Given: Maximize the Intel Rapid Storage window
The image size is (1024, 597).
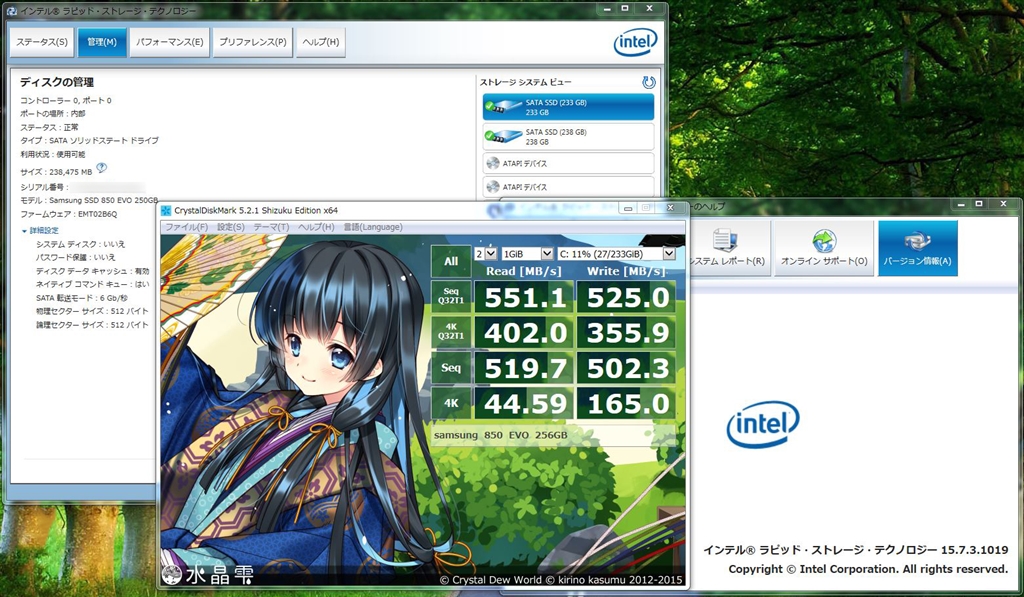Looking at the screenshot, I should pyautogui.click(x=624, y=8).
